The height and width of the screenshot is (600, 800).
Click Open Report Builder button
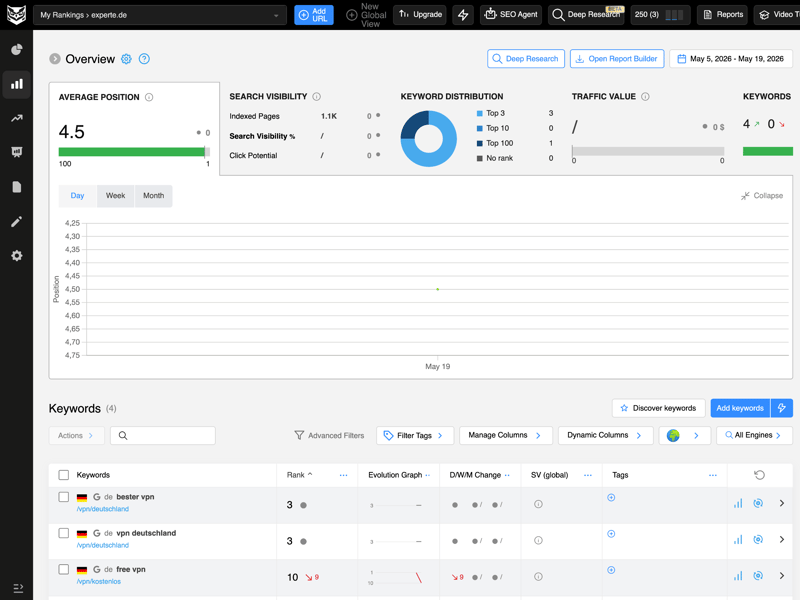[x=617, y=59]
